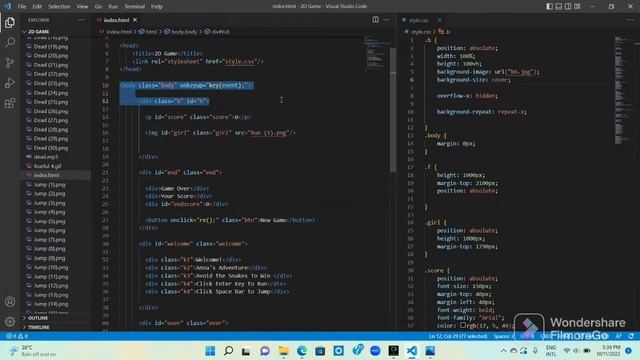Open weather widget on taskbar
This screenshot has width=640, height=360.
click(x=33, y=351)
